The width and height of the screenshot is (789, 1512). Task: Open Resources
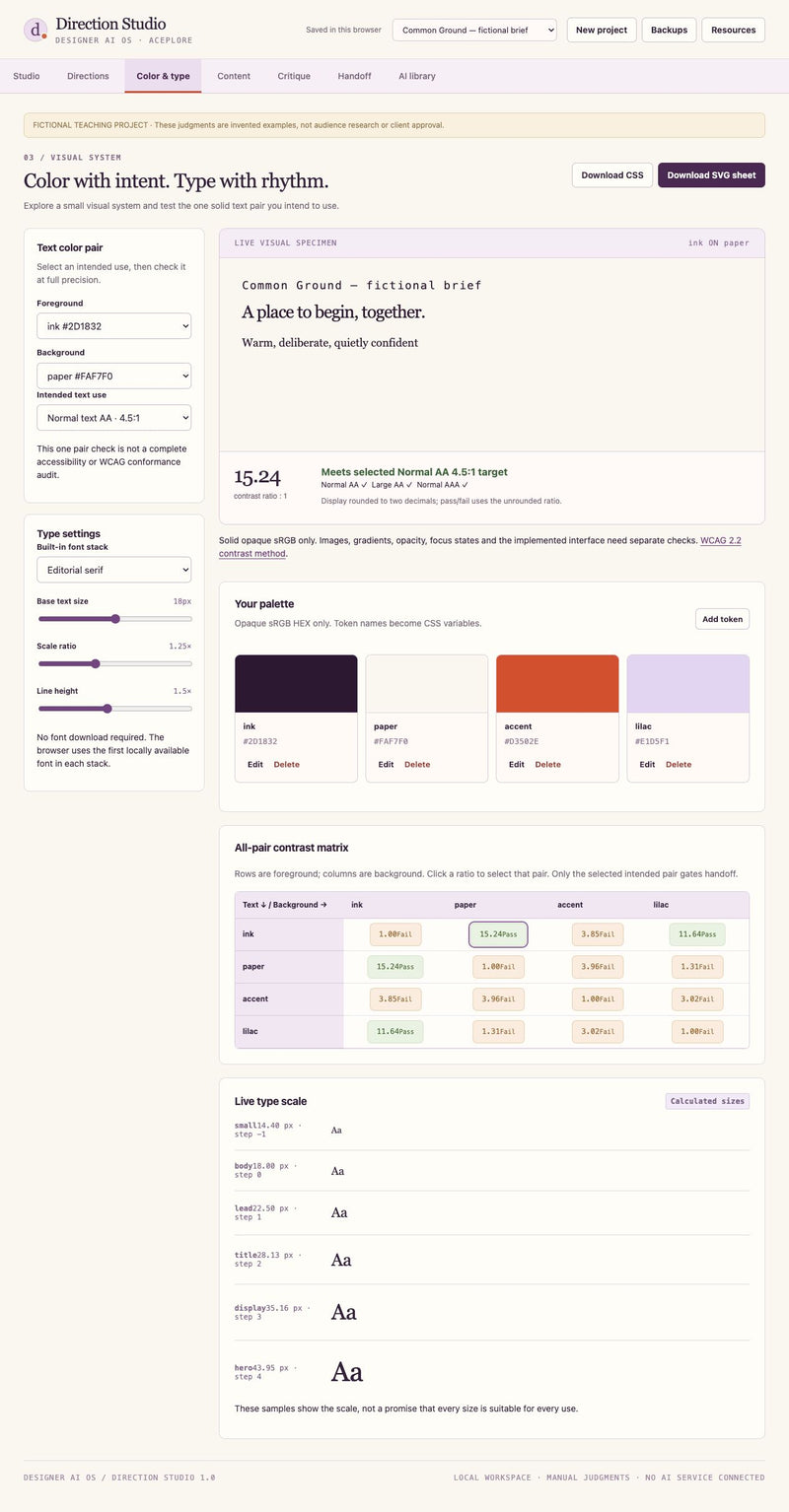[734, 30]
